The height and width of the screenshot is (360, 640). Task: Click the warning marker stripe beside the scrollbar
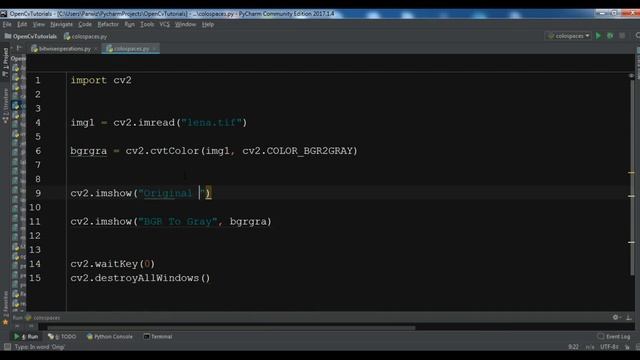click(631, 173)
